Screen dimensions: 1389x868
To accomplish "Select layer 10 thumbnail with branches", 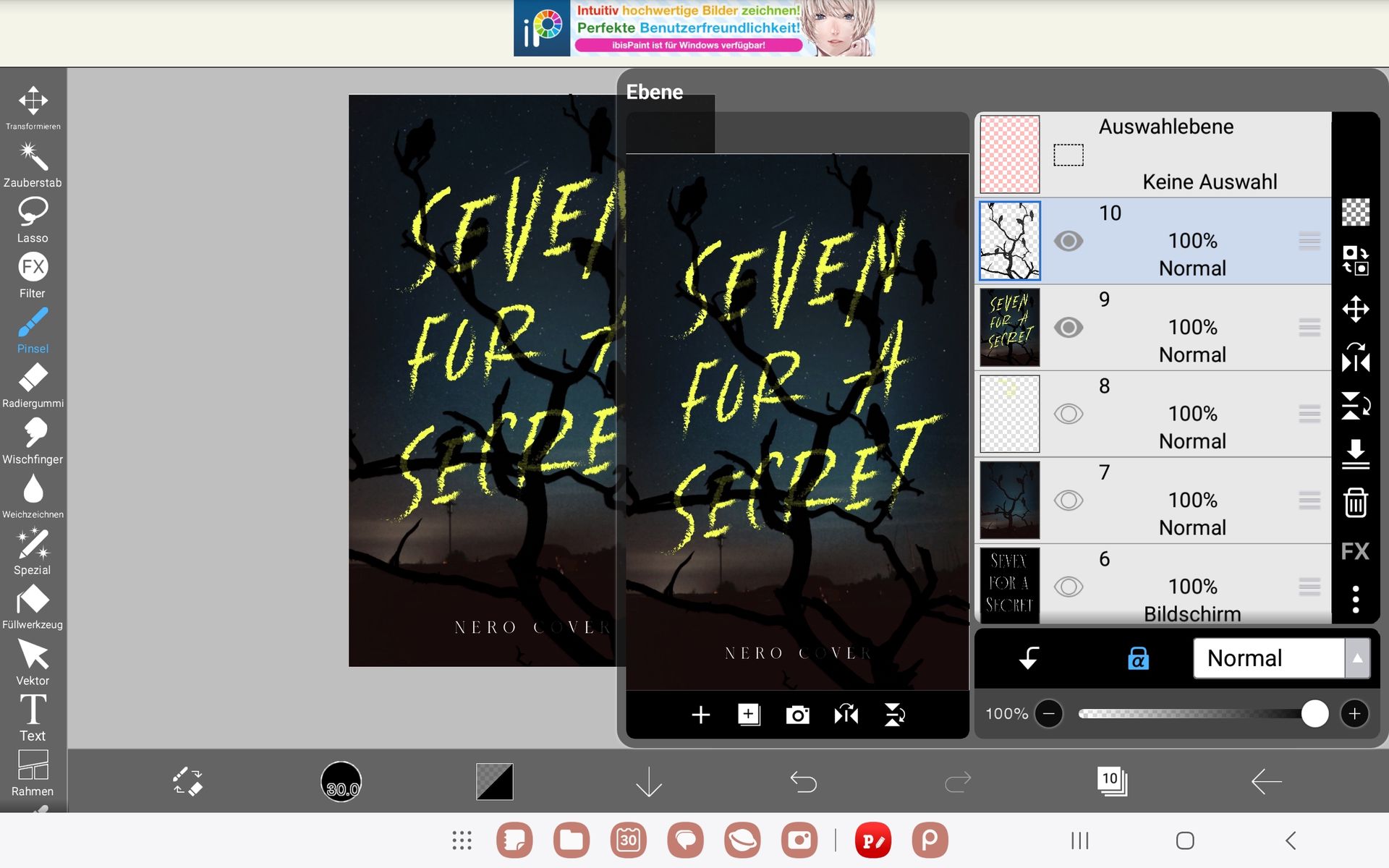I will (1010, 241).
